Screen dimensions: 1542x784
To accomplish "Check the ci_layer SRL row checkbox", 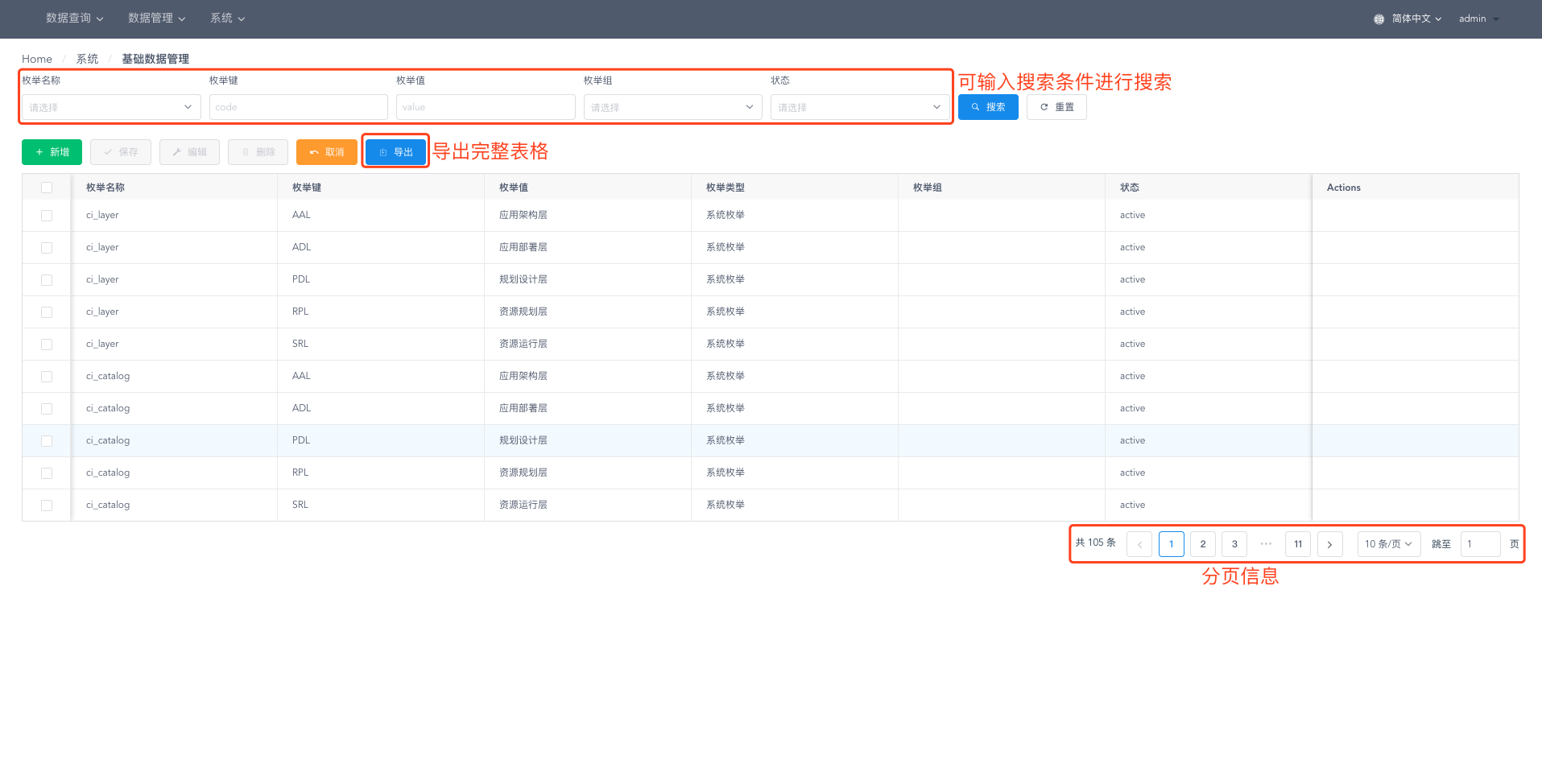I will click(47, 345).
